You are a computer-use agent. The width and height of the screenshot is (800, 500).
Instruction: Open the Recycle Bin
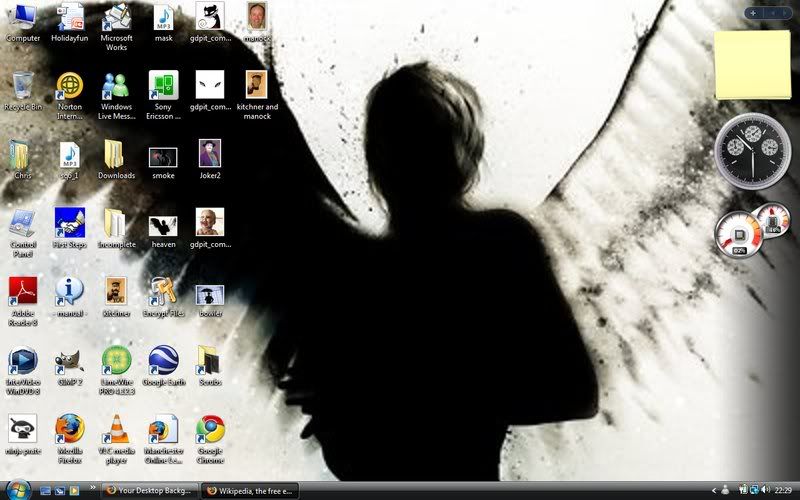tap(22, 86)
